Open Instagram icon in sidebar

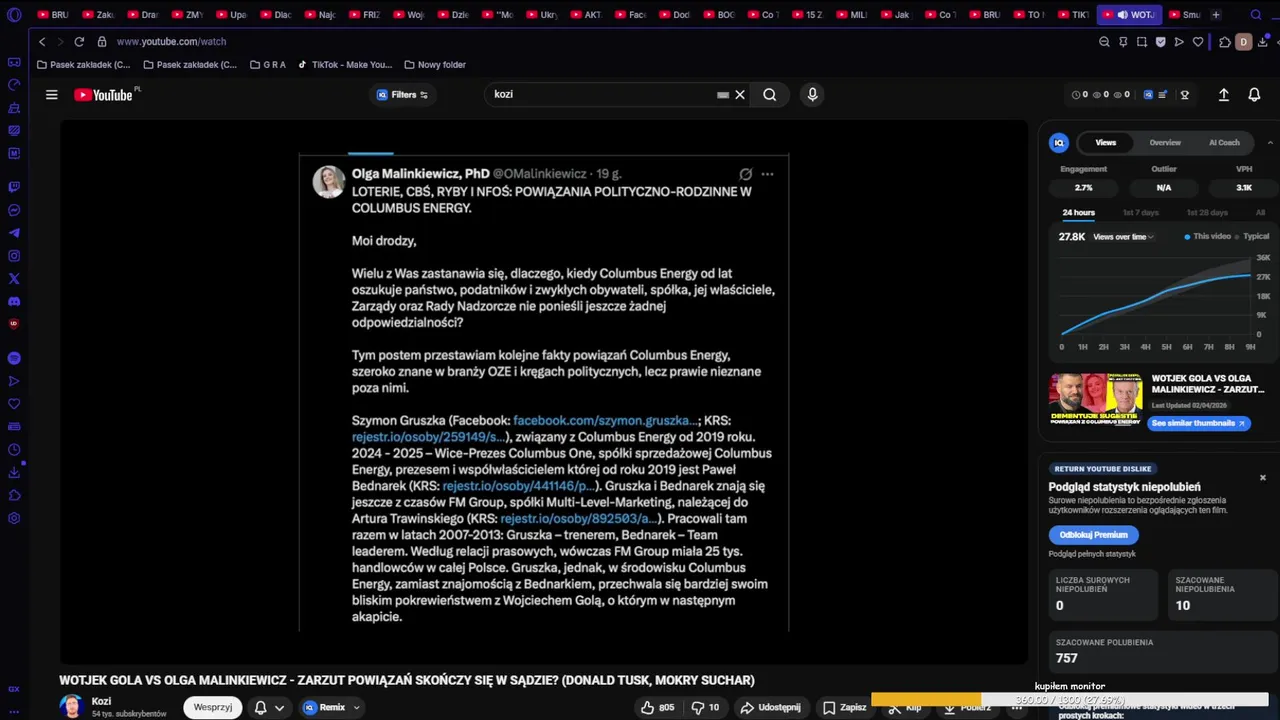[x=14, y=256]
